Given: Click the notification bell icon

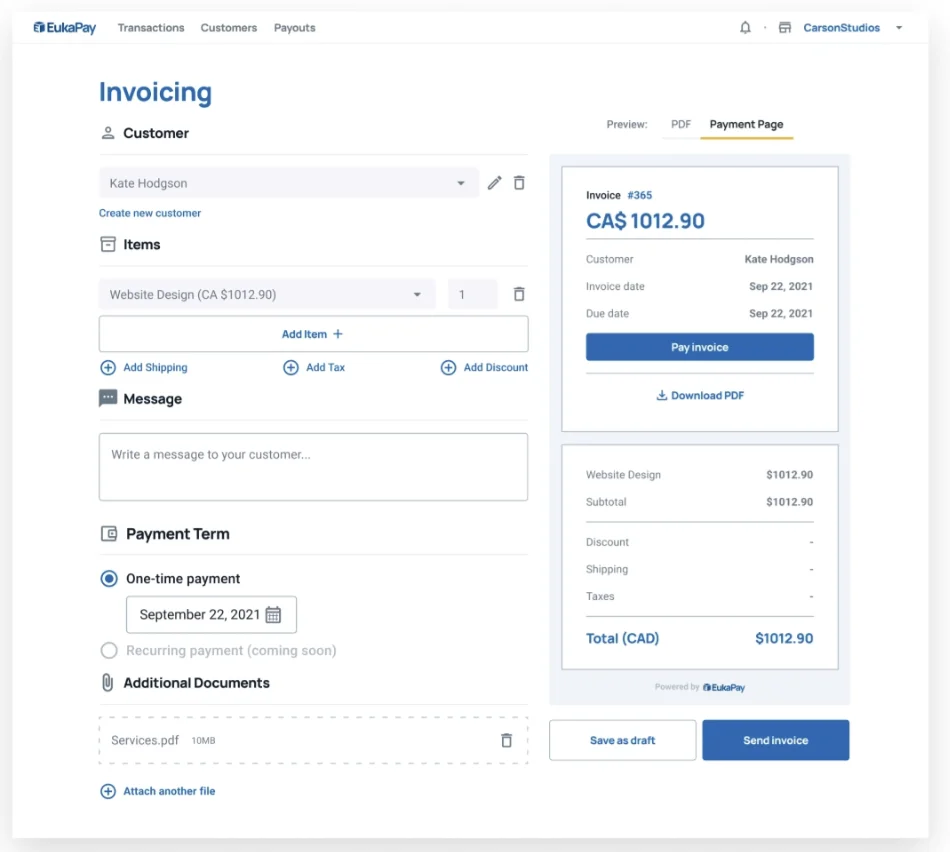Looking at the screenshot, I should click(745, 27).
